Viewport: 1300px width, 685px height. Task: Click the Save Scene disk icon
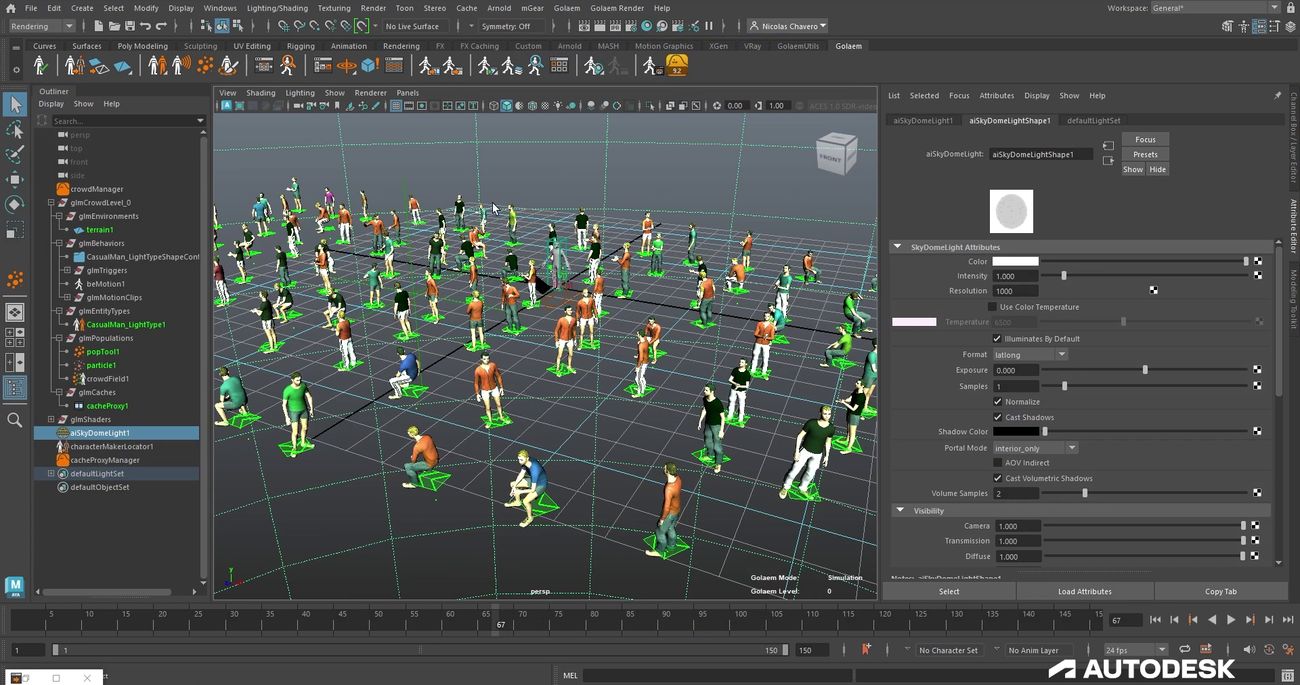[130, 26]
